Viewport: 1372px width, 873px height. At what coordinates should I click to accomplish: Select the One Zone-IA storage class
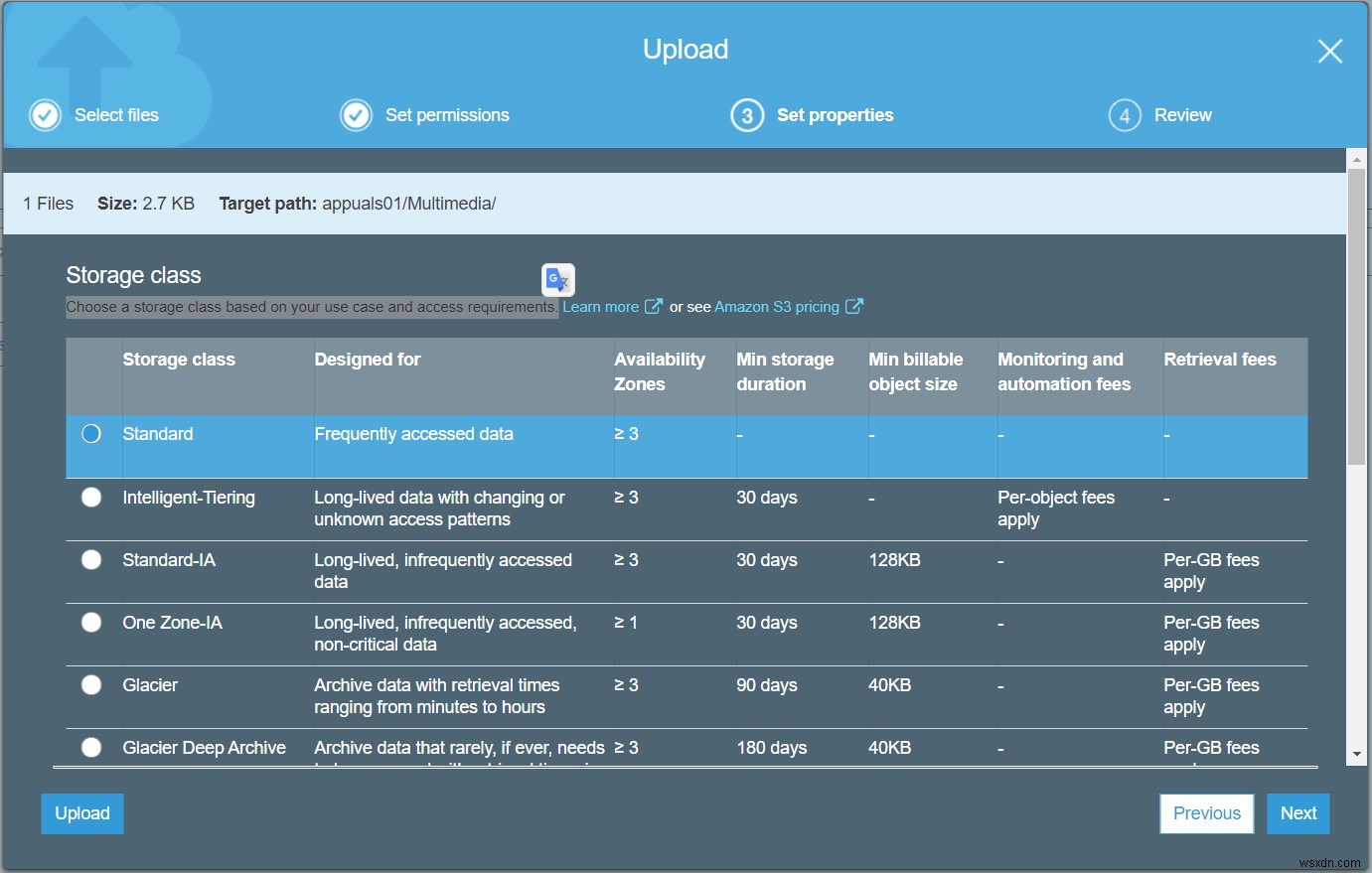tap(91, 623)
